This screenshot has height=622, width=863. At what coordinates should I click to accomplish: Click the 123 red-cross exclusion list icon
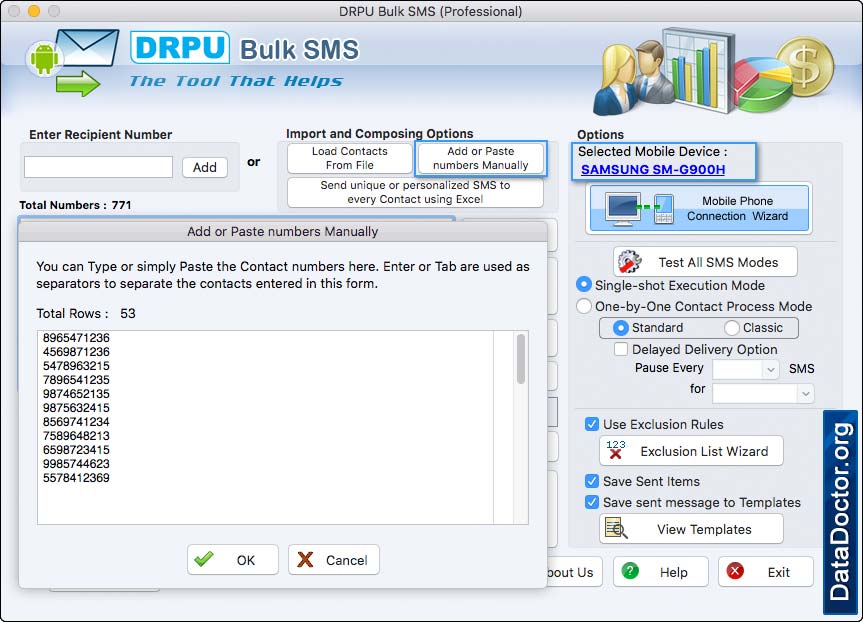616,450
